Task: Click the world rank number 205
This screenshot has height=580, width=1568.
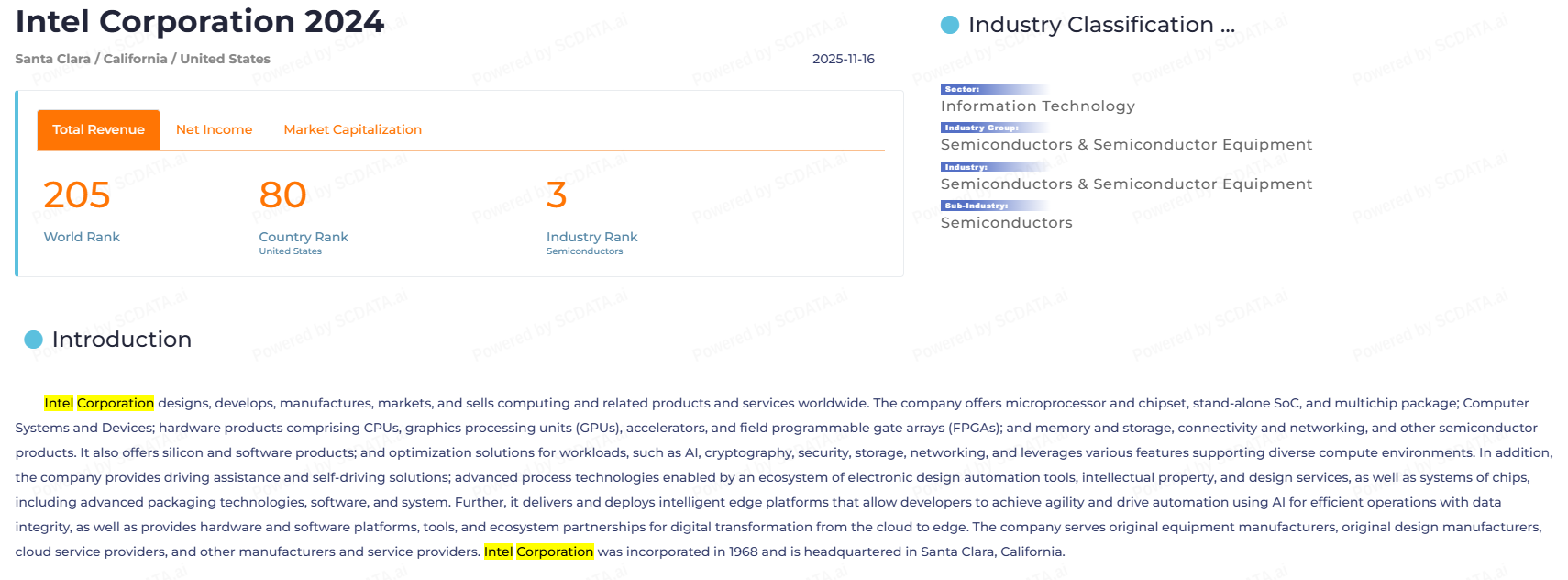Action: [x=77, y=195]
